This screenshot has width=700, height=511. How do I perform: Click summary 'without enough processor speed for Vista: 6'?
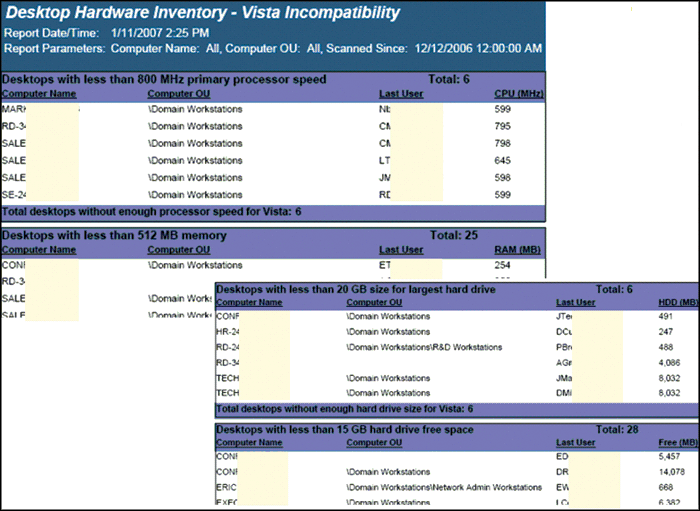152,212
